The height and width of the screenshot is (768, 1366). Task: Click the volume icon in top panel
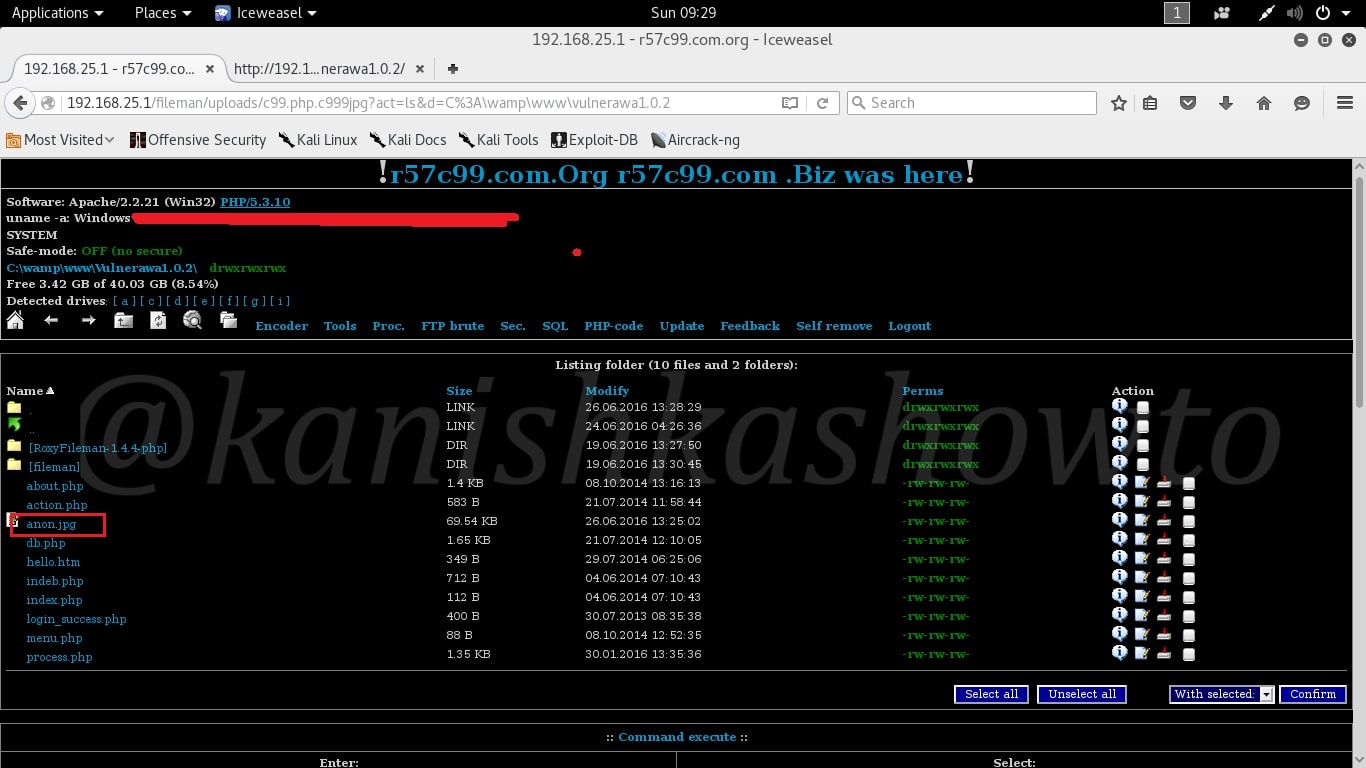point(1295,13)
